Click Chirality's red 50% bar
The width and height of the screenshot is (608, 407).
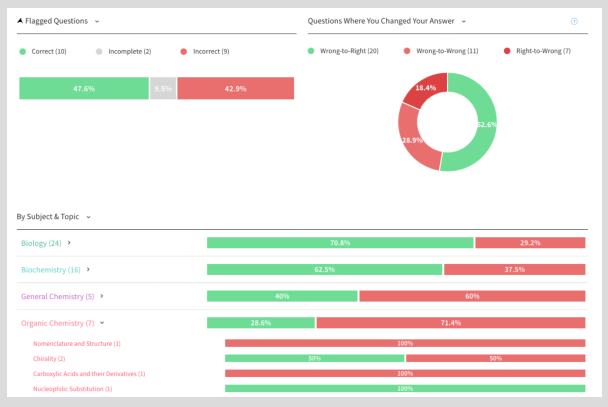click(x=496, y=358)
